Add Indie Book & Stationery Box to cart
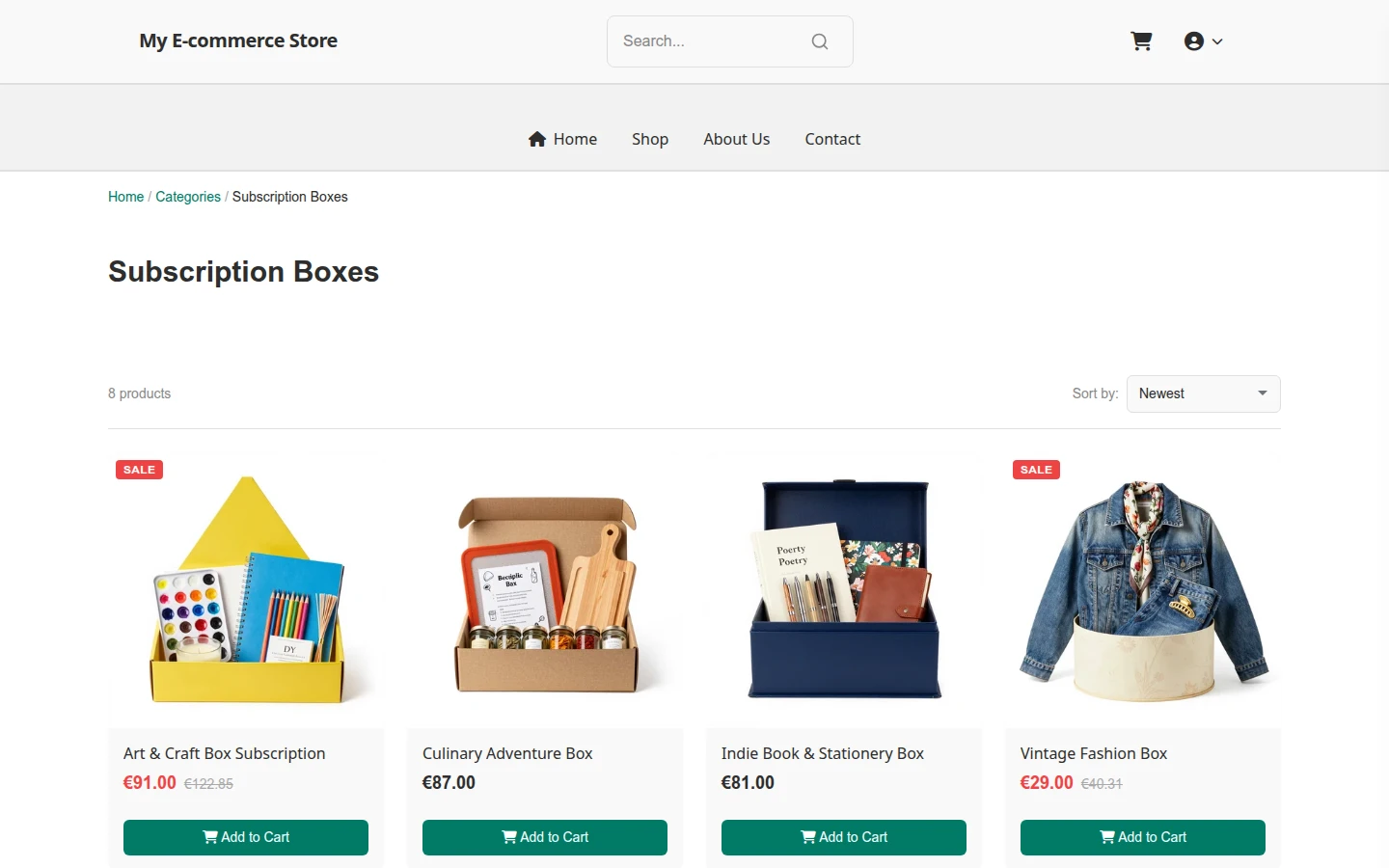 click(844, 837)
